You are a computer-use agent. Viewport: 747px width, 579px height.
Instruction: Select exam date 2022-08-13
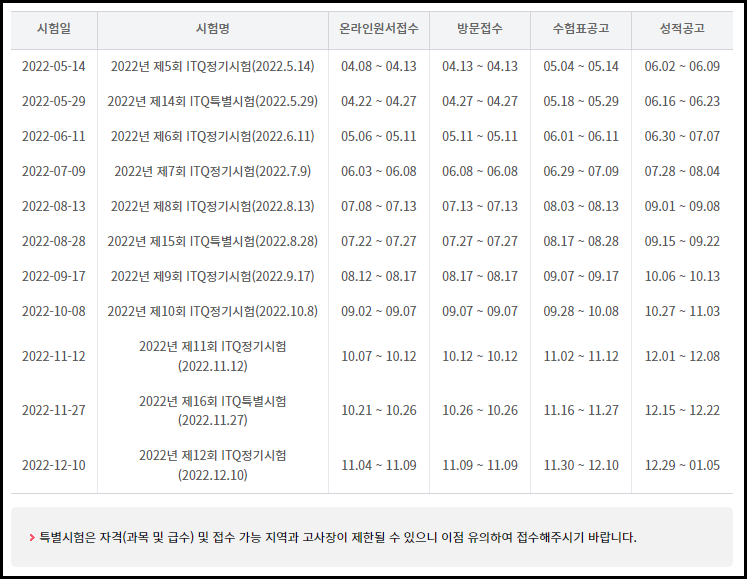point(54,206)
